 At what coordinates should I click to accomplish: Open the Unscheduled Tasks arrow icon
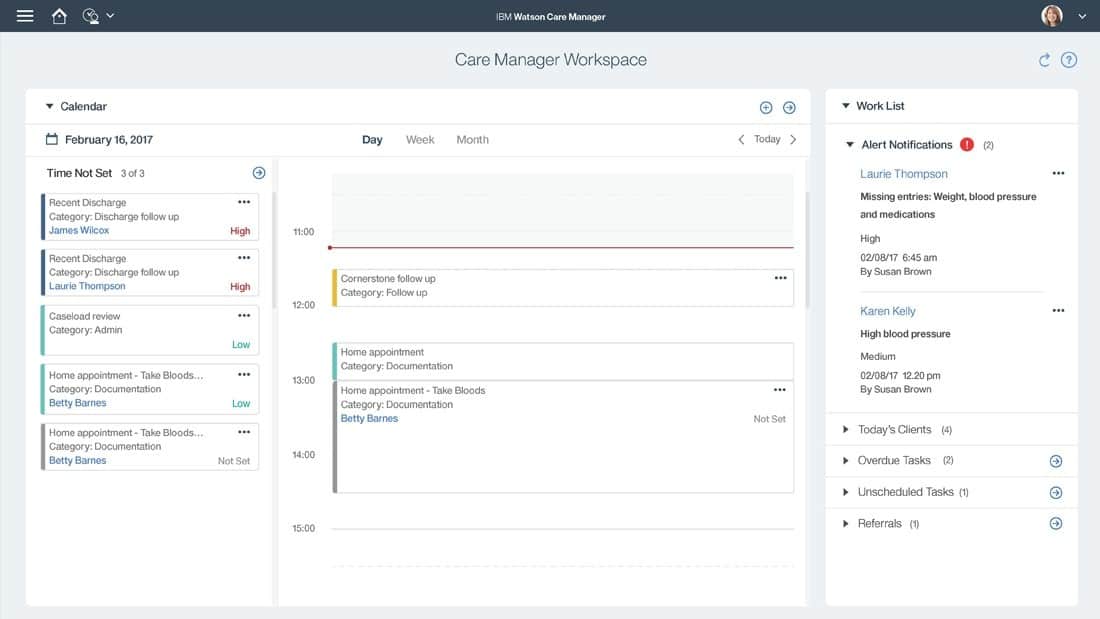point(1056,493)
